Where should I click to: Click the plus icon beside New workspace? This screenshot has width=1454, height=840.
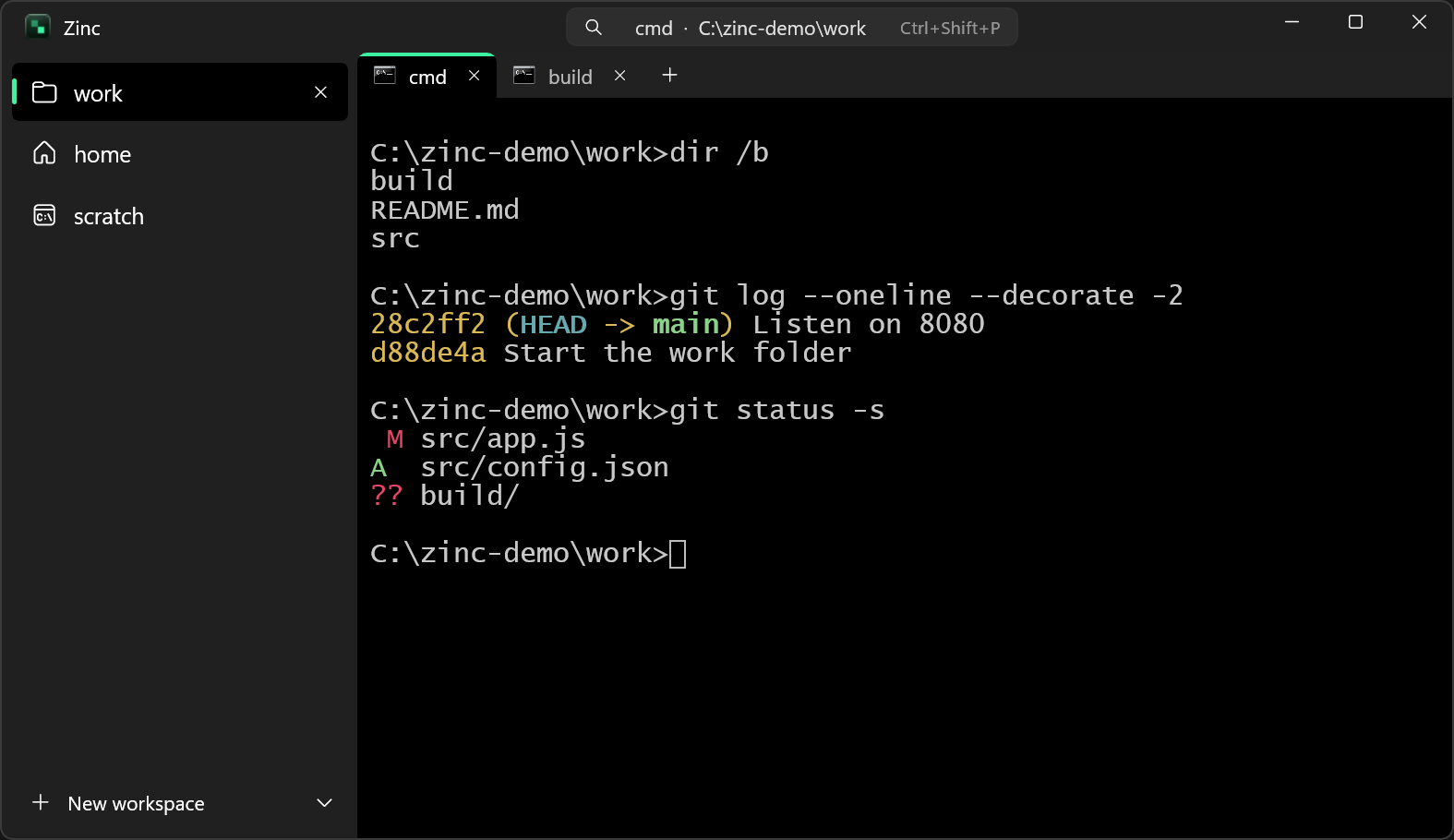point(41,802)
